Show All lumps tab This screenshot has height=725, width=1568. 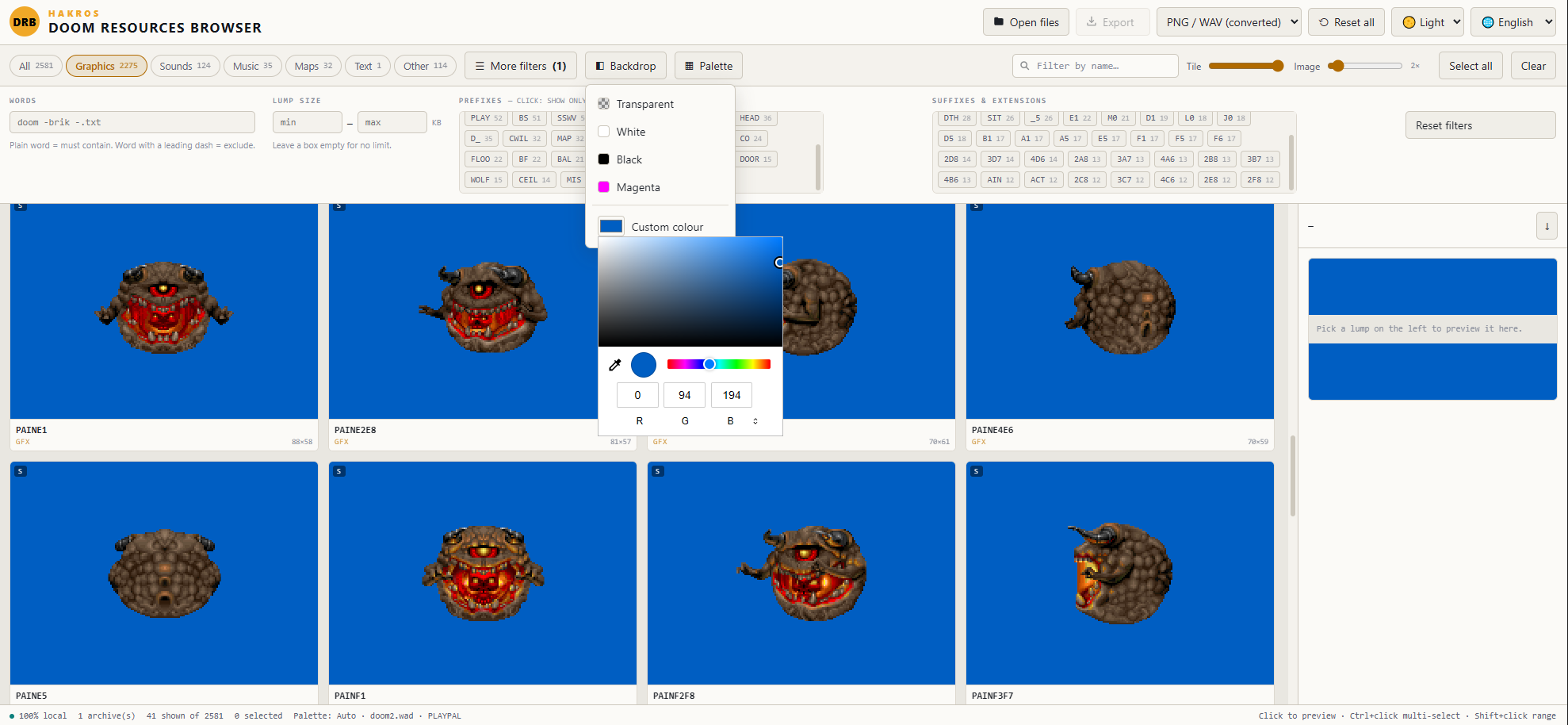[x=36, y=66]
